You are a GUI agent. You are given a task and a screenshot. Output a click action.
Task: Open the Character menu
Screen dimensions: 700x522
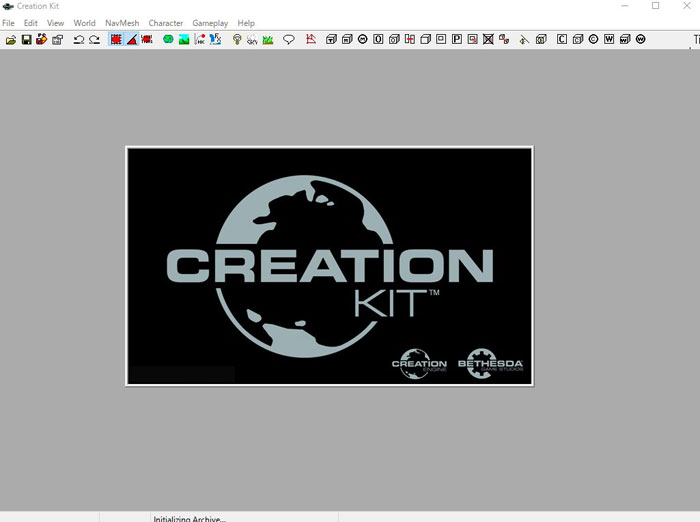tap(166, 23)
